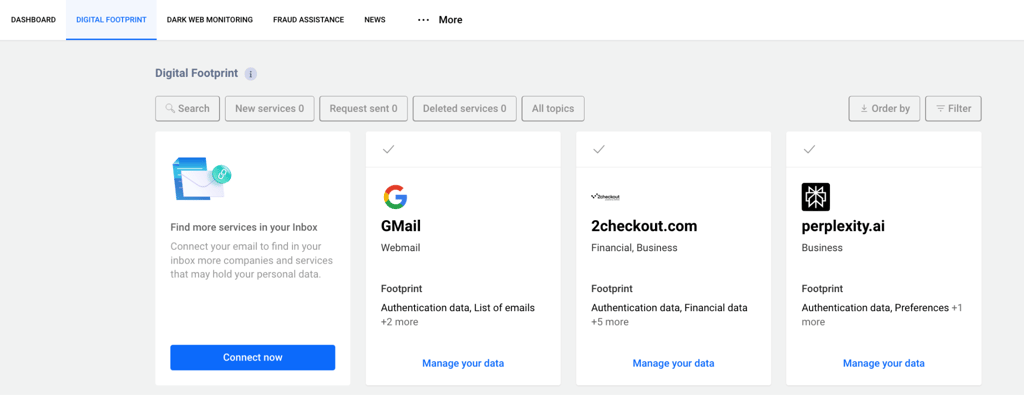This screenshot has height=395, width=1024.
Task: Show New services 0 filter
Action: pyautogui.click(x=270, y=108)
